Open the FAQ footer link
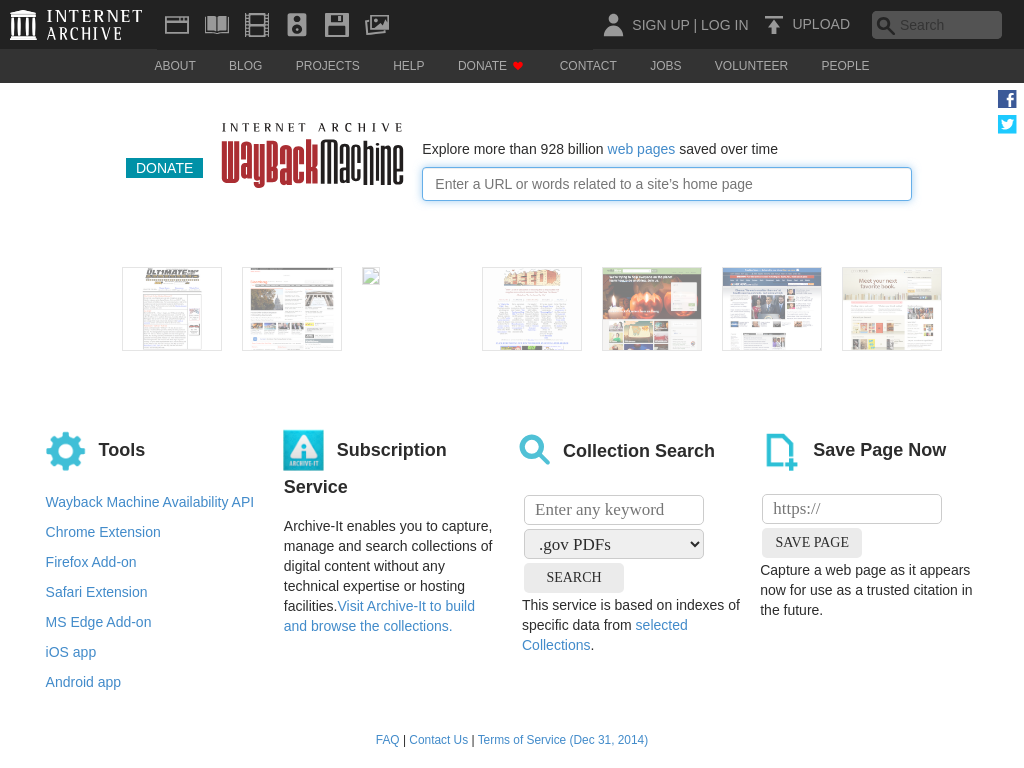Viewport: 1024px width, 768px height. click(x=387, y=740)
